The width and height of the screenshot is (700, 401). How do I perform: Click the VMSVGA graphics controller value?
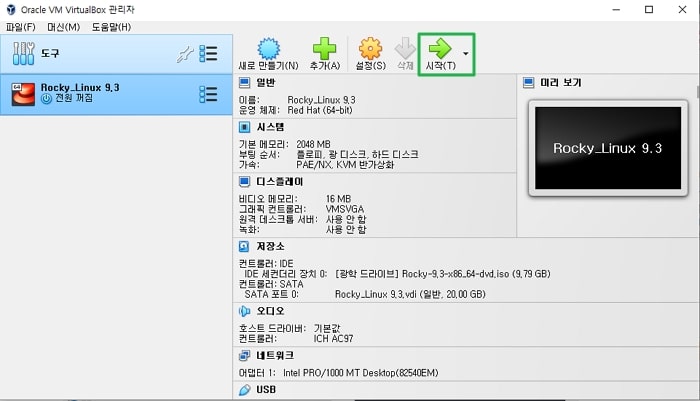click(345, 209)
